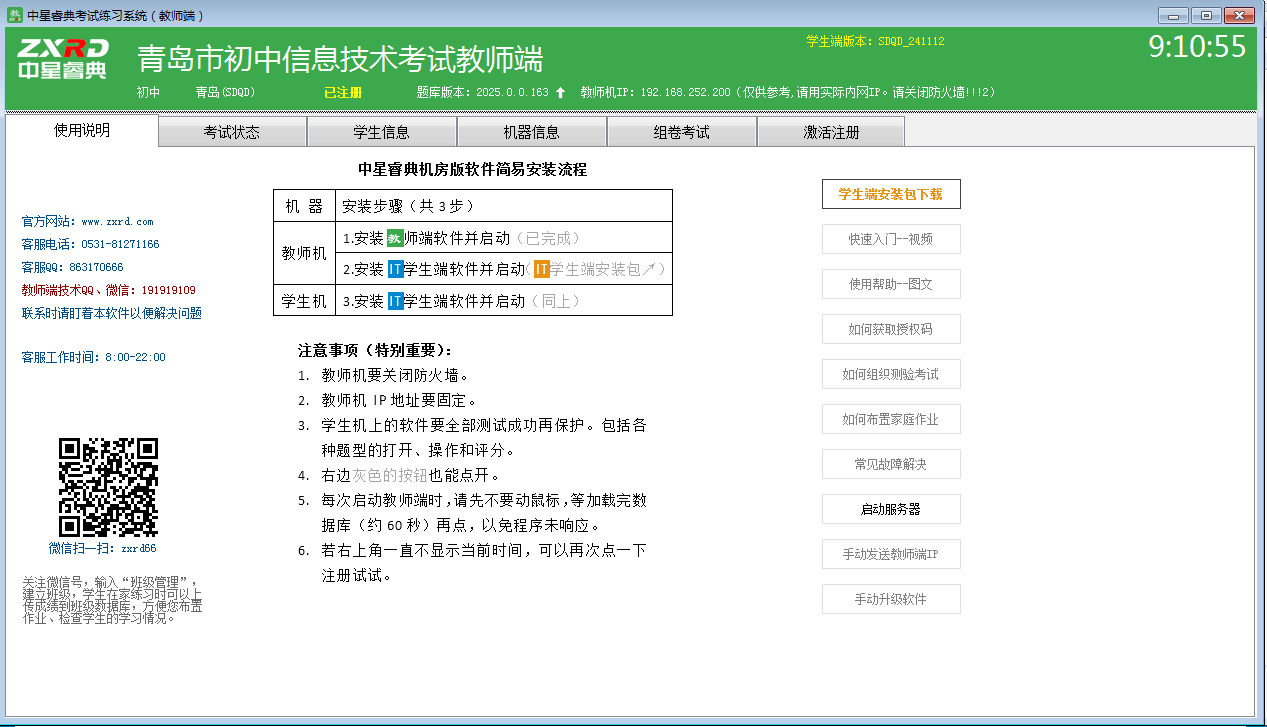Image resolution: width=1267 pixels, height=727 pixels.
Task: Open official website link www.zxrd.com
Action: (117, 221)
